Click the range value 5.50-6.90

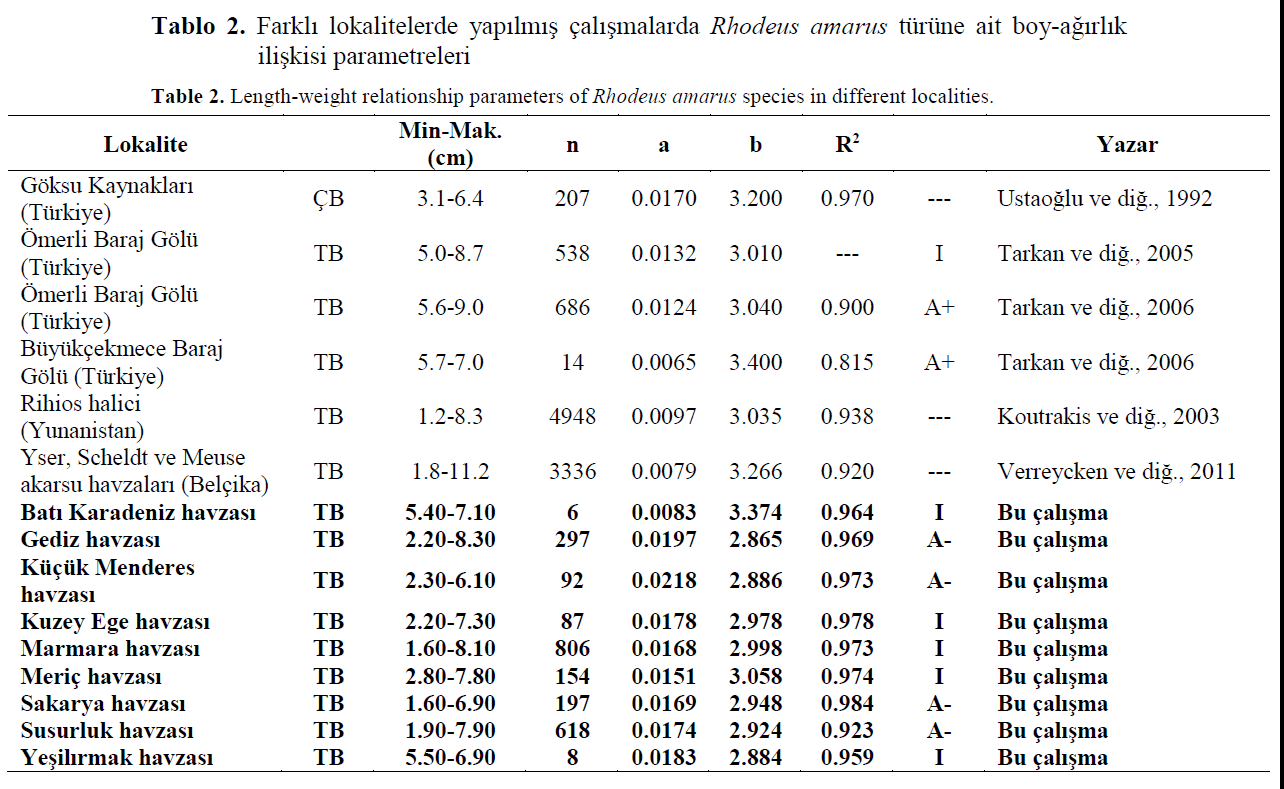(450, 758)
